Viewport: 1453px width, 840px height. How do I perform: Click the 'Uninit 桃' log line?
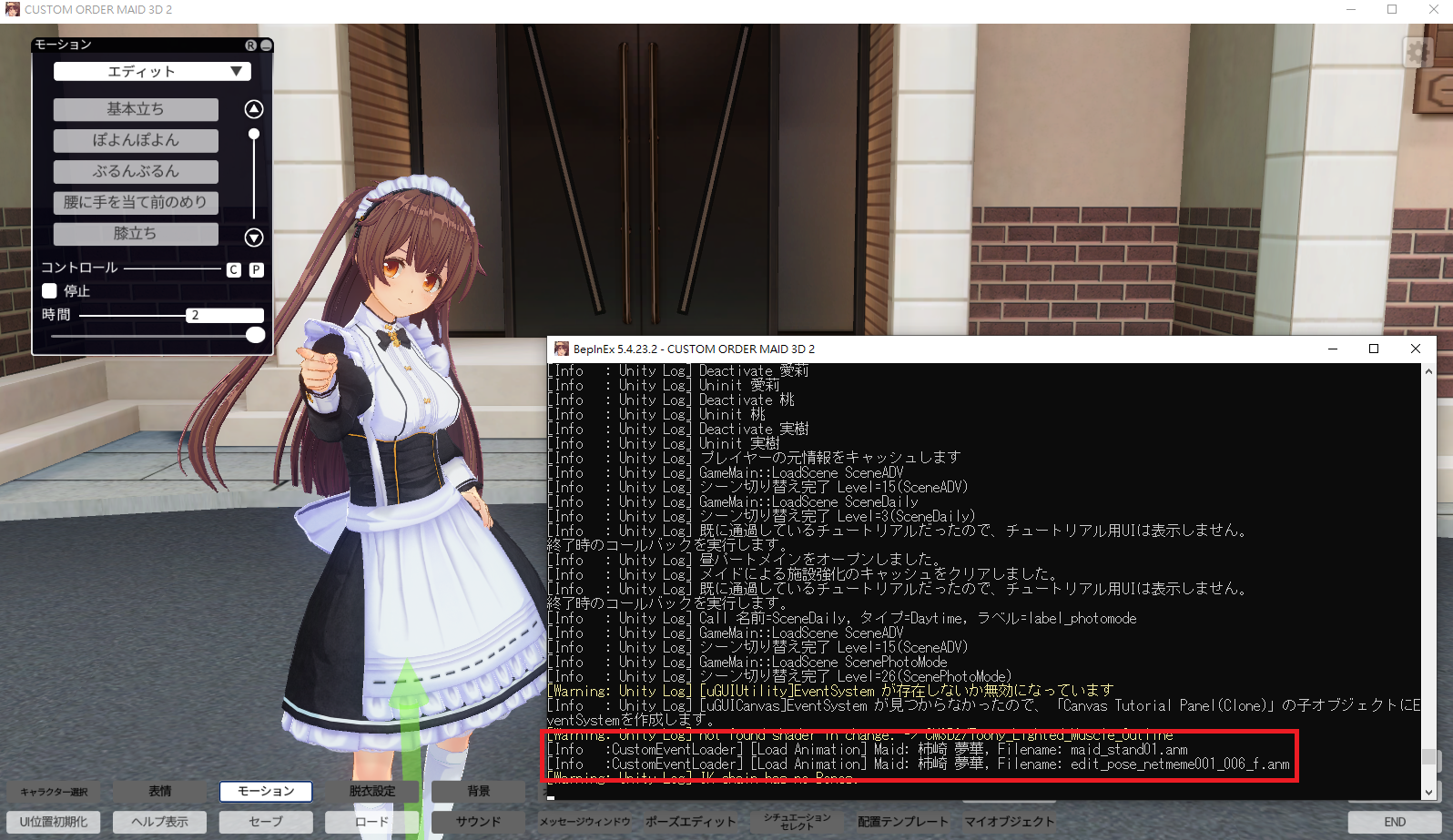coord(655,415)
